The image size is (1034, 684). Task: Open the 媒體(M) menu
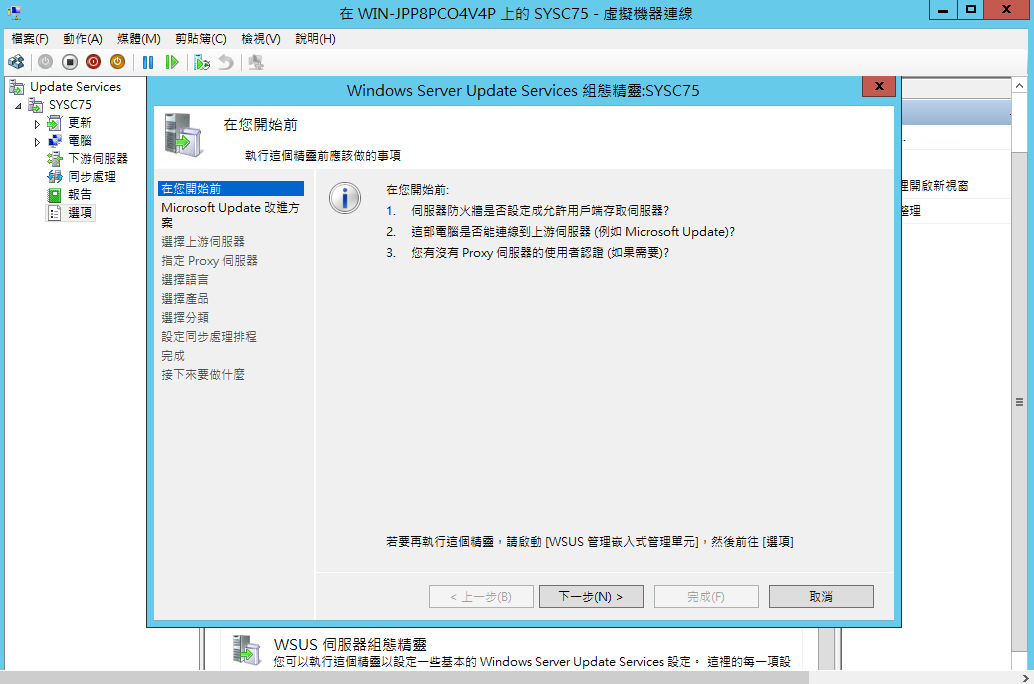(138, 39)
